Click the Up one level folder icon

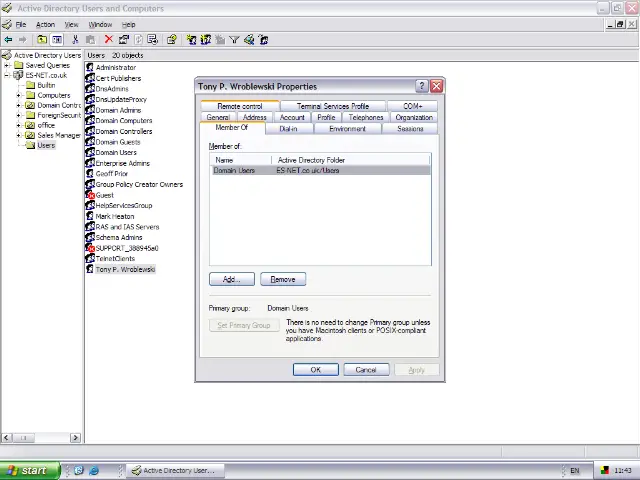click(42, 40)
